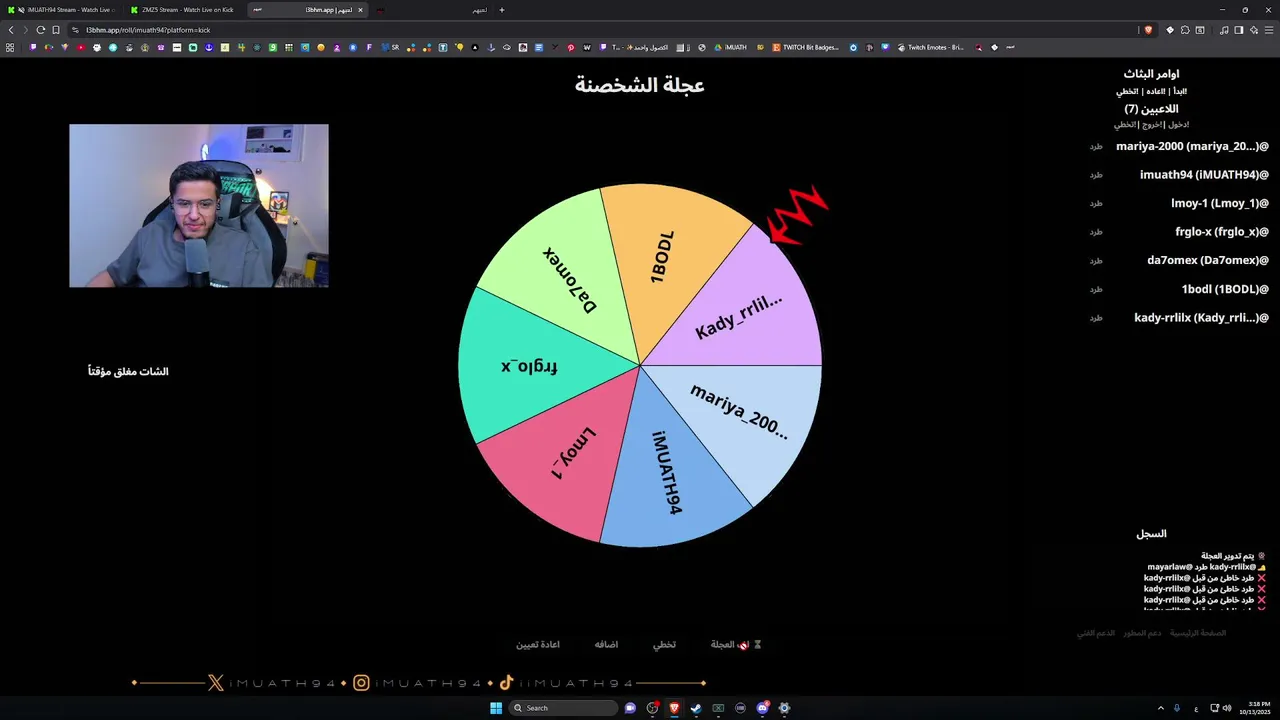This screenshot has width=1280, height=720.
Task: Open technical support link (الدعم الفني)
Action: pyautogui.click(x=1095, y=633)
